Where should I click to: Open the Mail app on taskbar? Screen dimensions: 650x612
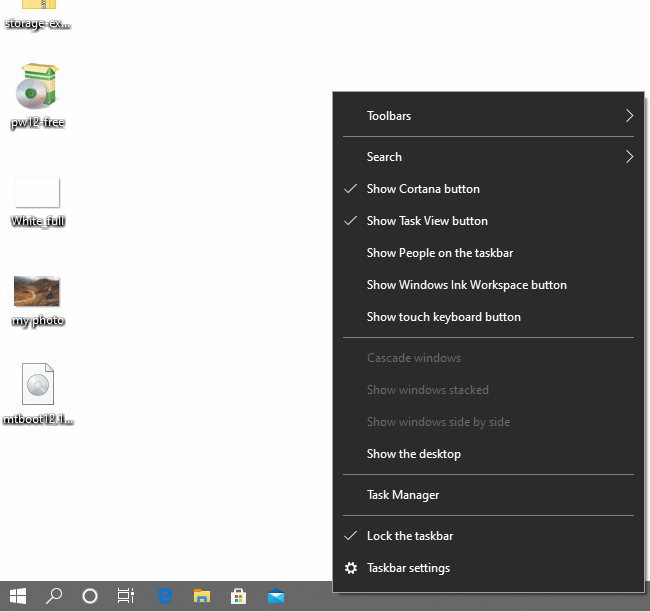pyautogui.click(x=275, y=596)
